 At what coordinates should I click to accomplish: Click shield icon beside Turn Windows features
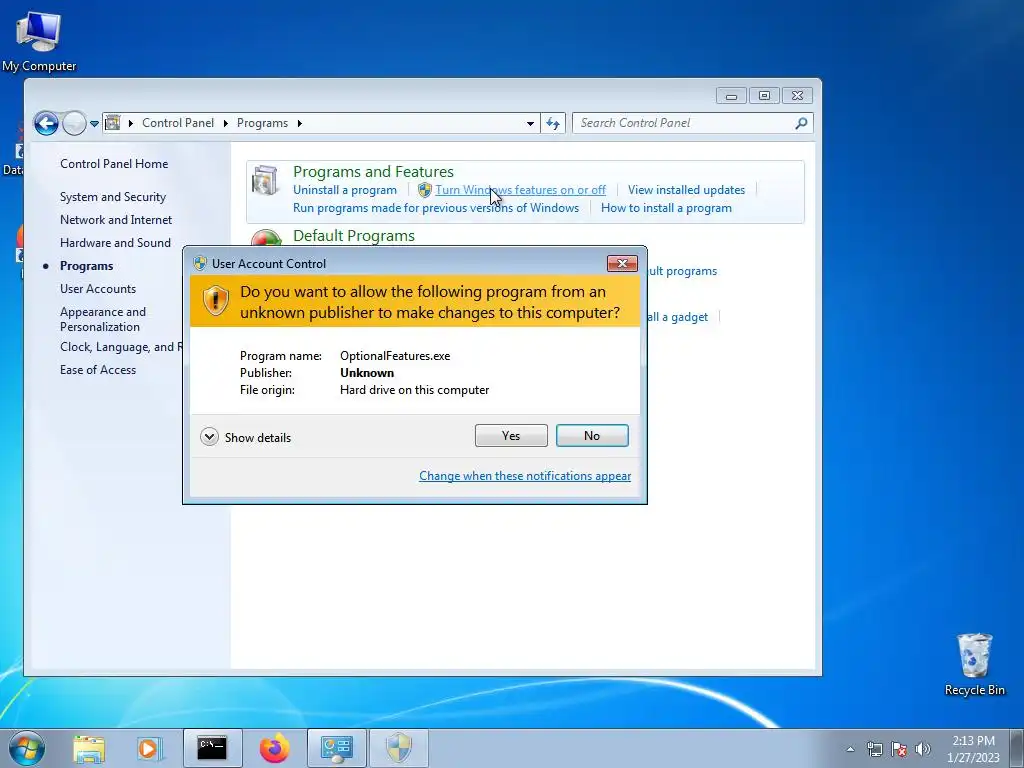424,190
